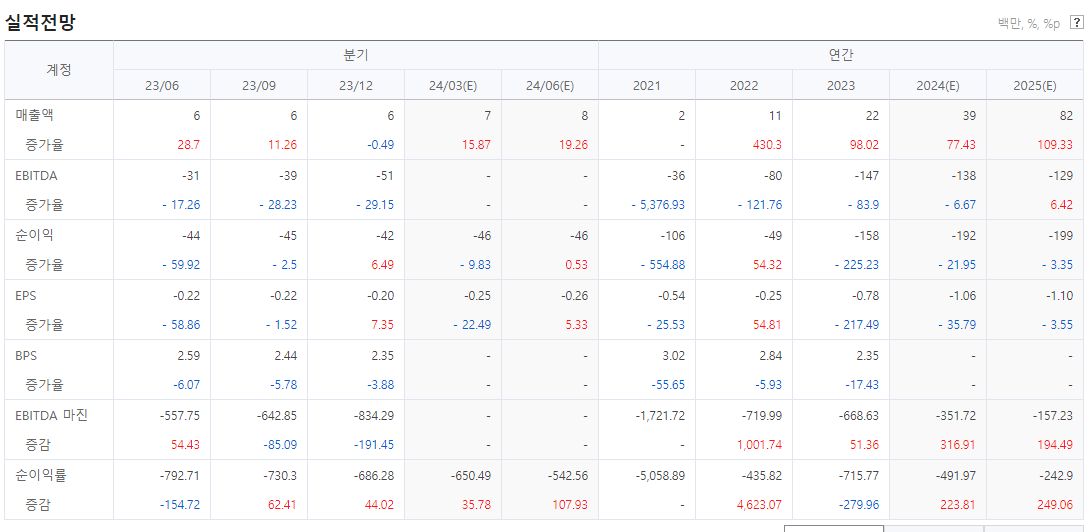Click the 24/03(E) estimate column header
The width and height of the screenshot is (1092, 532).
(x=453, y=86)
